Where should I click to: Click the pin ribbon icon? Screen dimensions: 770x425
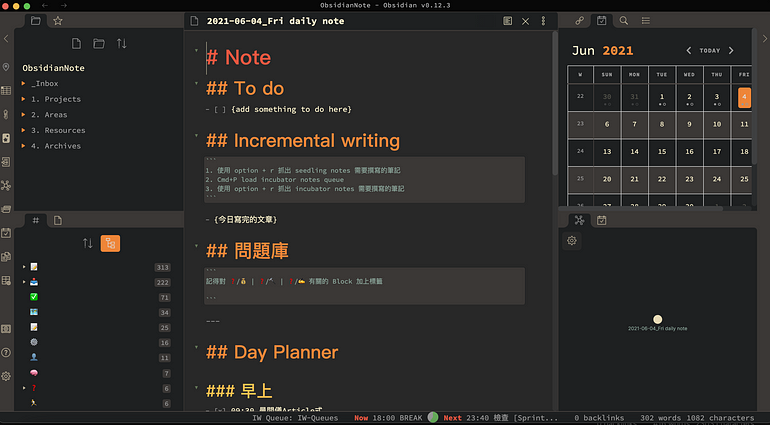6,67
